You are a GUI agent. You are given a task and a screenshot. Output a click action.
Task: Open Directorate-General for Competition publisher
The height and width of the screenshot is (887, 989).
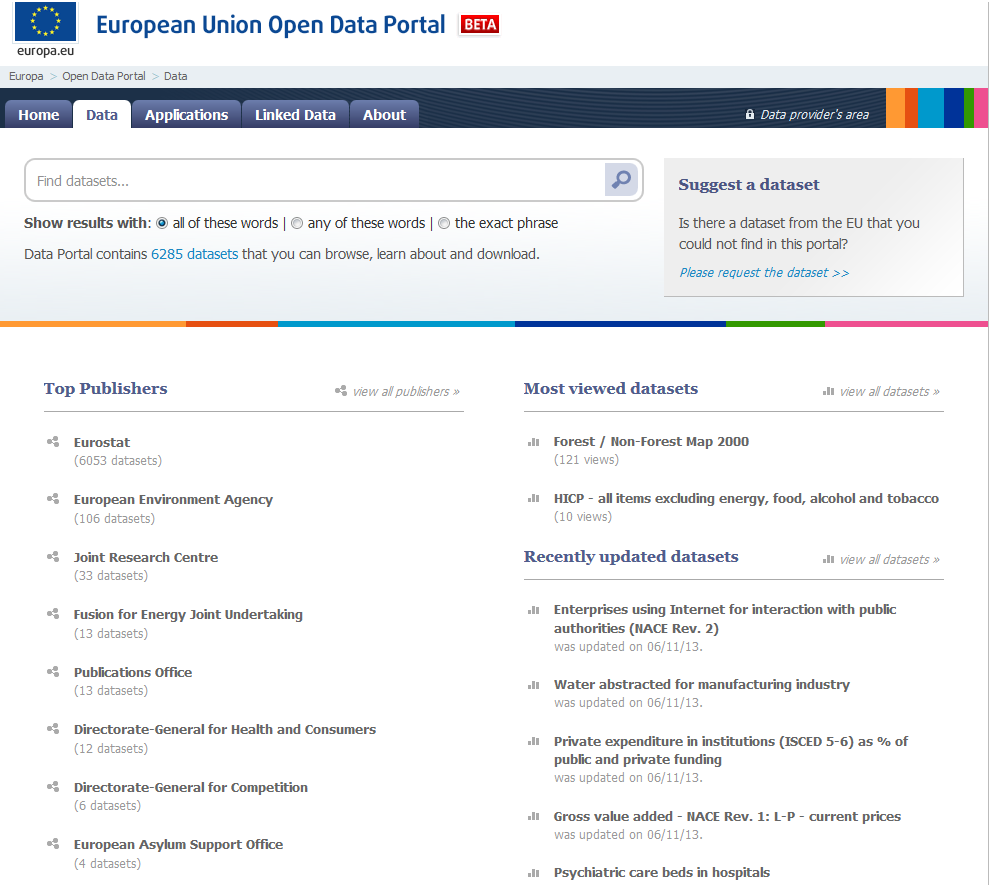point(190,787)
